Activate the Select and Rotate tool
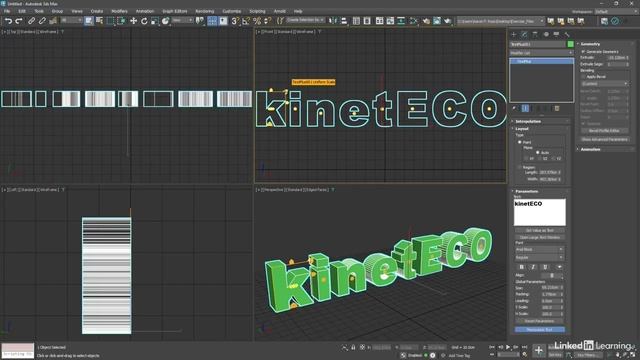Image resolution: width=640 pixels, height=360 pixels. point(144,21)
